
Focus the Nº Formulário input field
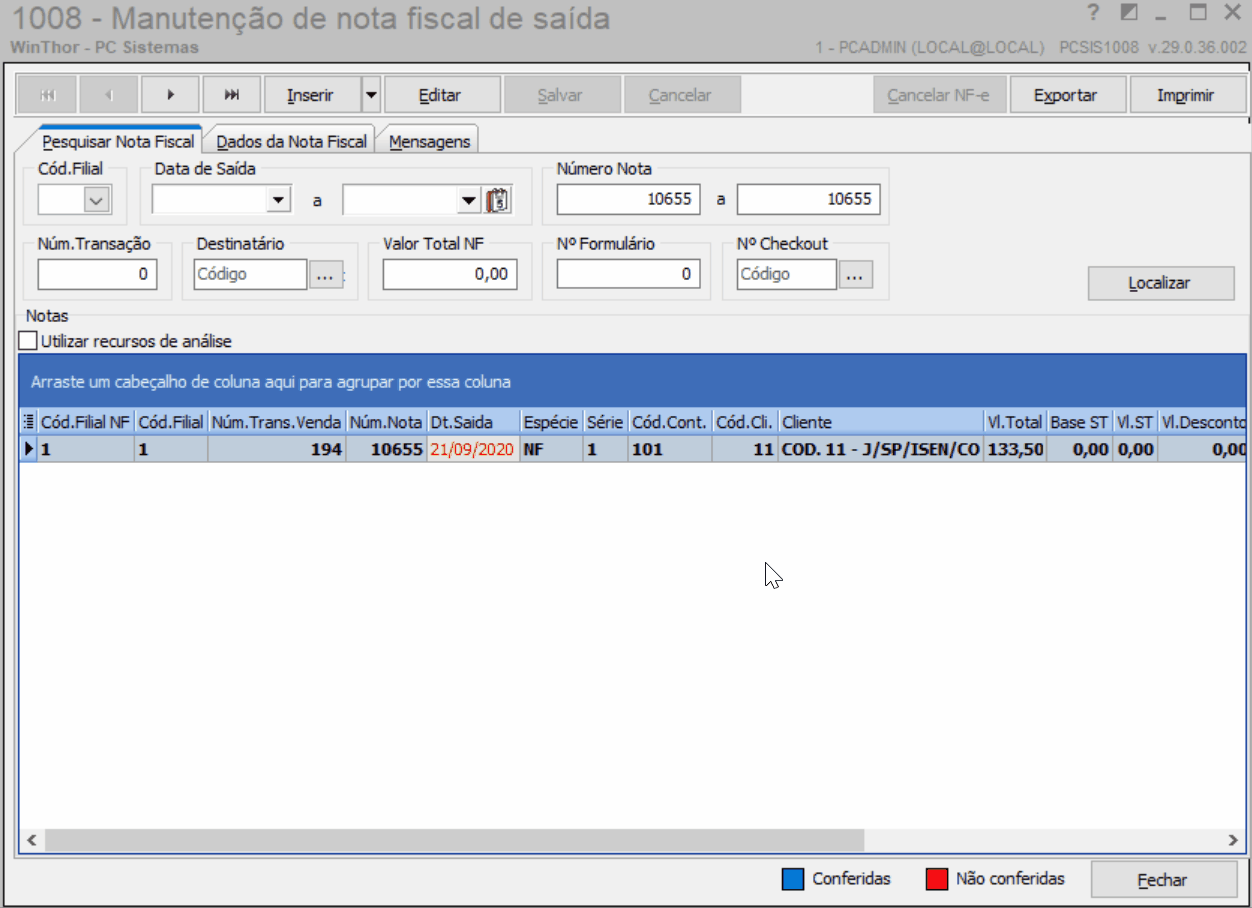pyautogui.click(x=628, y=274)
